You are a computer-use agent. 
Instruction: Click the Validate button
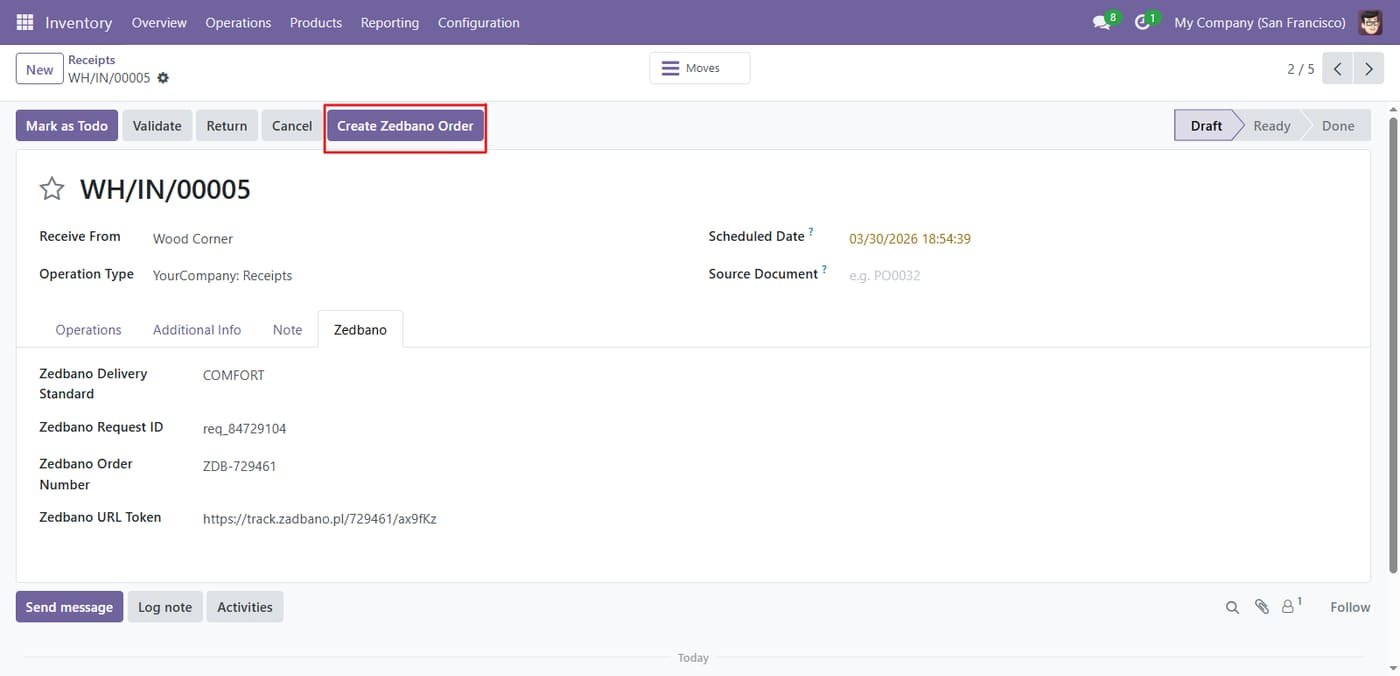coord(157,126)
